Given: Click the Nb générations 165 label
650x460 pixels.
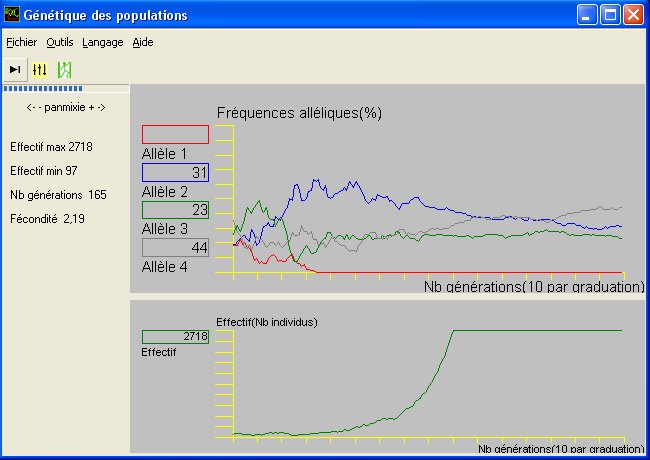Looking at the screenshot, I should click(x=58, y=194).
